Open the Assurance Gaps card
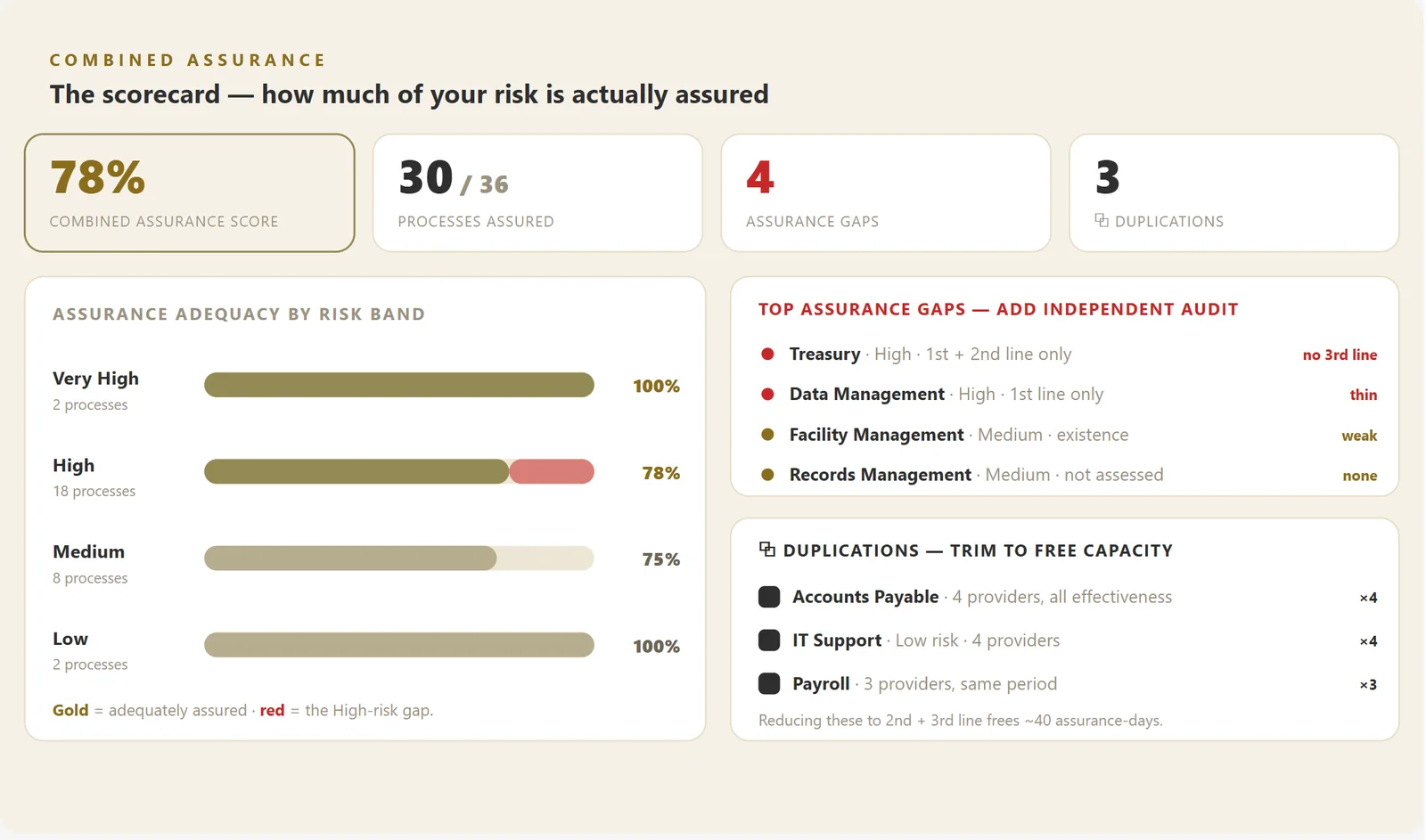 coord(886,192)
